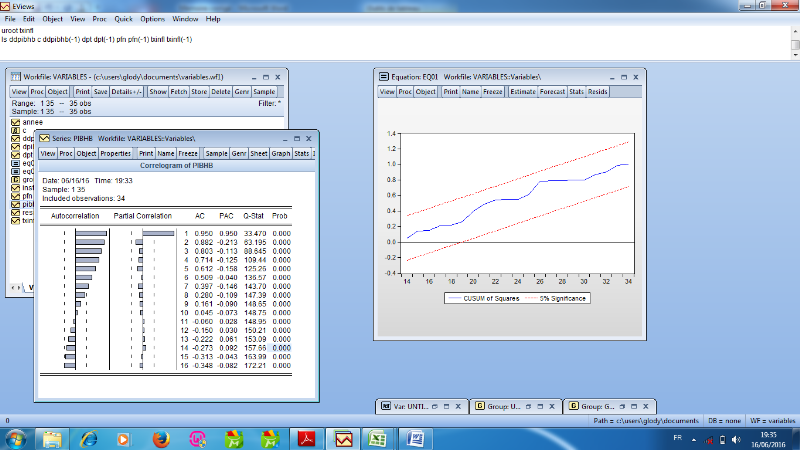Open the Proc menu in the menu bar
This screenshot has height=450, width=800.
[x=99, y=19]
